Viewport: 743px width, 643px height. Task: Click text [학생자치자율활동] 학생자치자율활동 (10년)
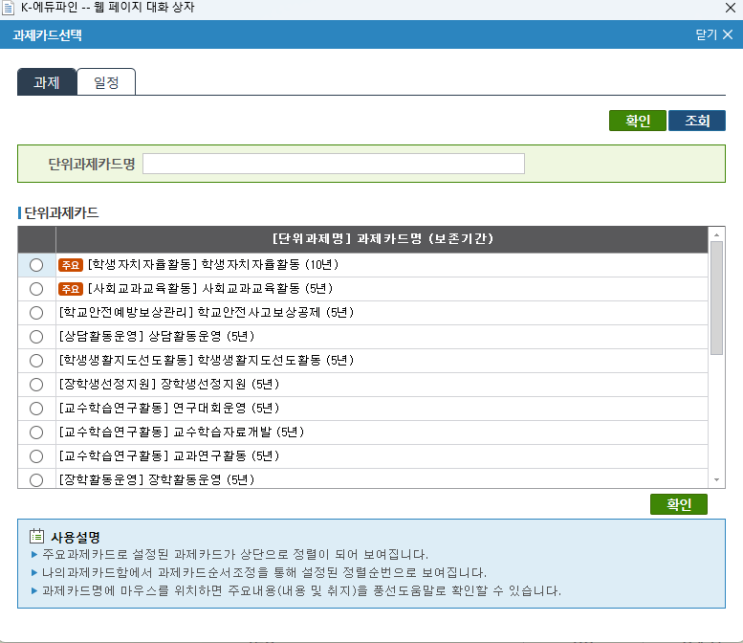(213, 264)
